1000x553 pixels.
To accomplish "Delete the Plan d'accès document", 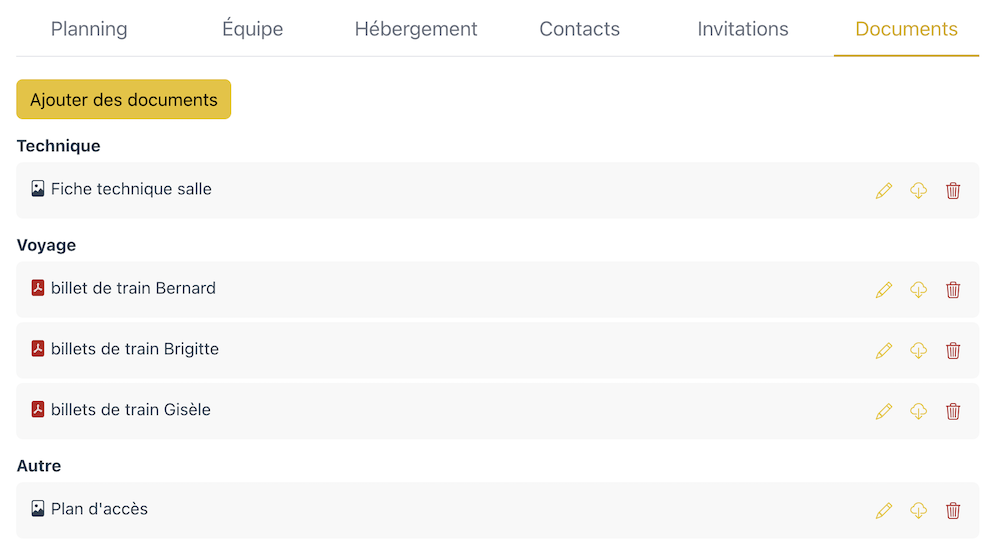I will [x=953, y=510].
